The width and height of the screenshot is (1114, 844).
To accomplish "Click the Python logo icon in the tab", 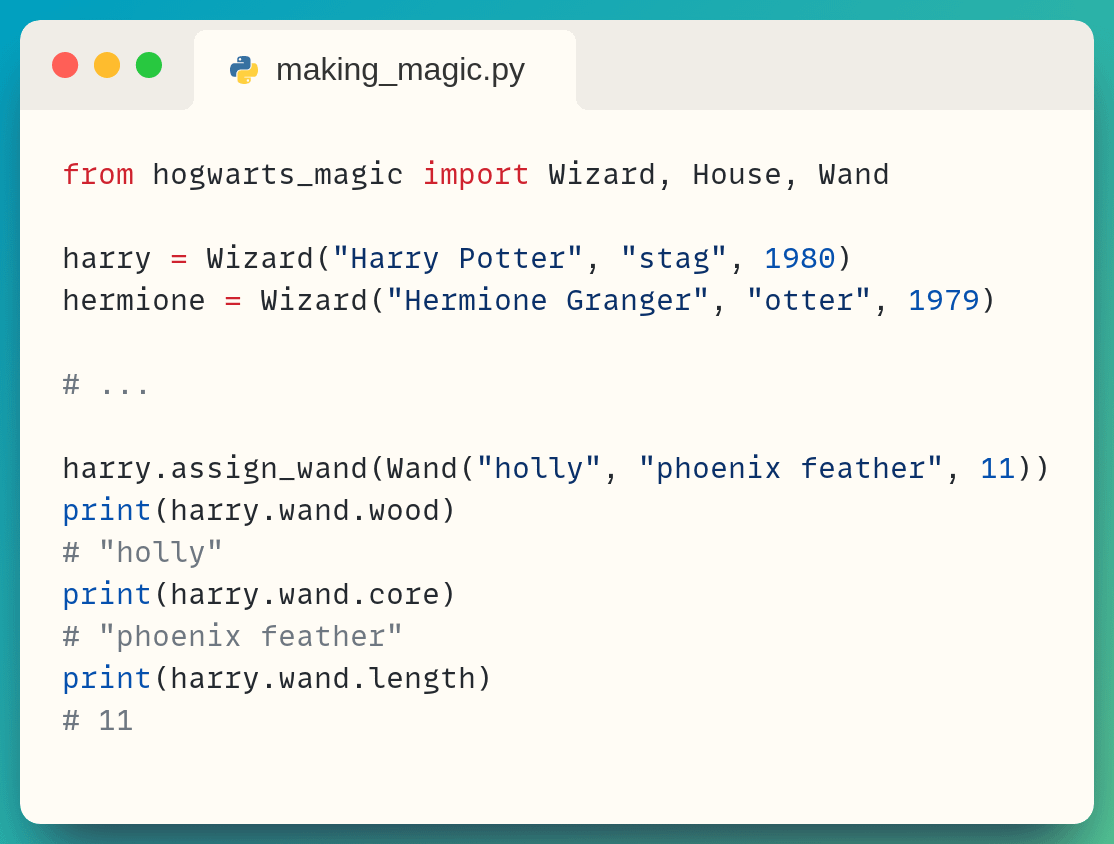I will (243, 70).
